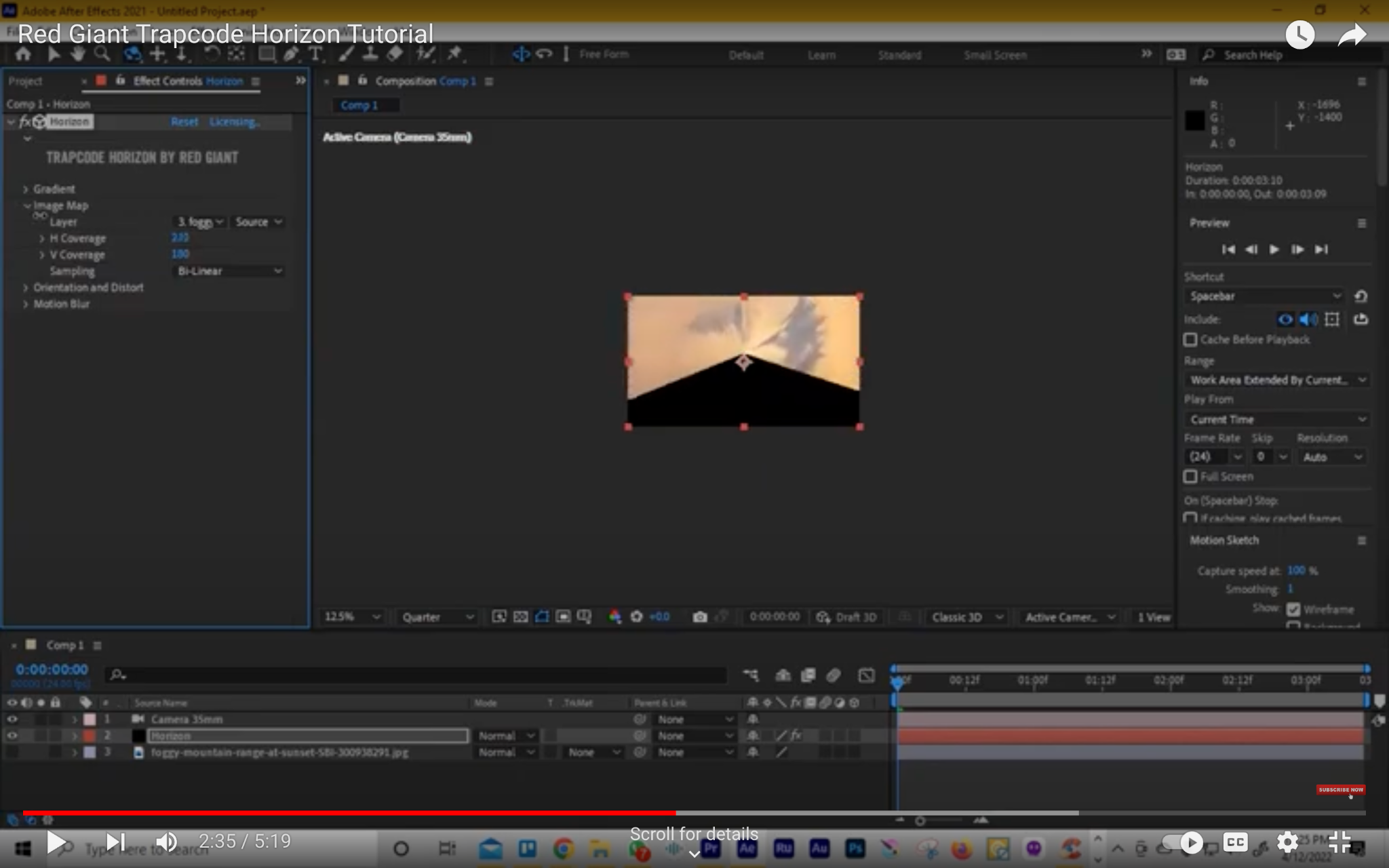Click the Subscribe Now button
The image size is (1389, 868).
pyautogui.click(x=1340, y=789)
